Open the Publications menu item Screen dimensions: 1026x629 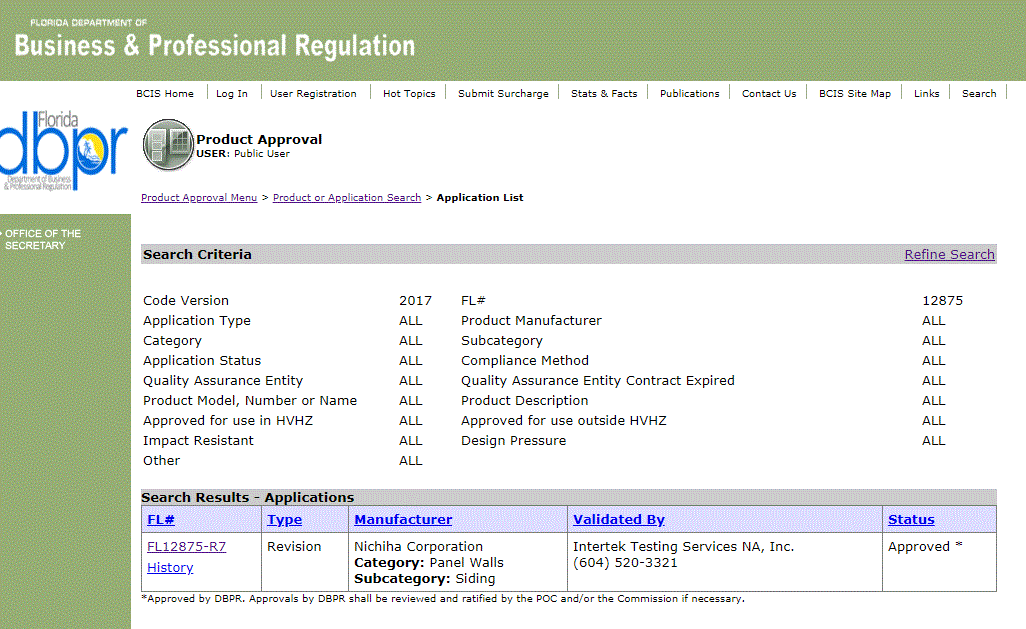tap(690, 94)
